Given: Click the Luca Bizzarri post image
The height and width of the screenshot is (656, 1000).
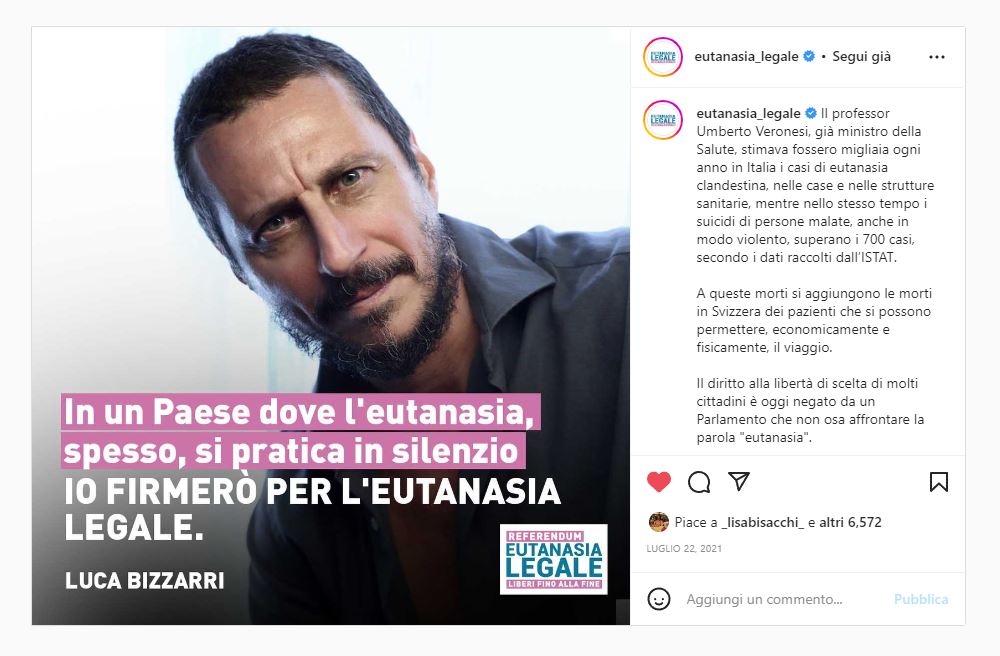Looking at the screenshot, I should 331,326.
